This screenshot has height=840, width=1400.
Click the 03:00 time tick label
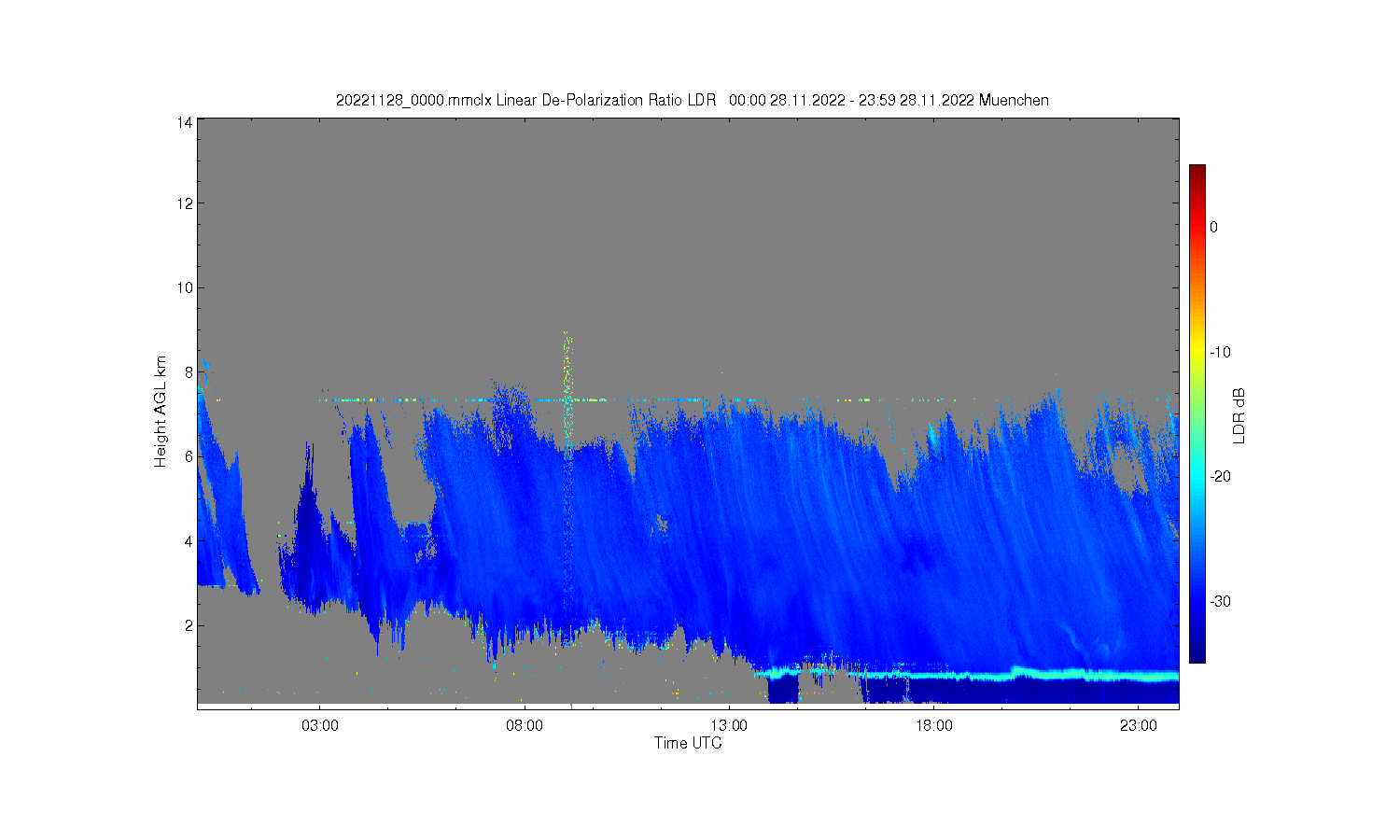pyautogui.click(x=320, y=725)
